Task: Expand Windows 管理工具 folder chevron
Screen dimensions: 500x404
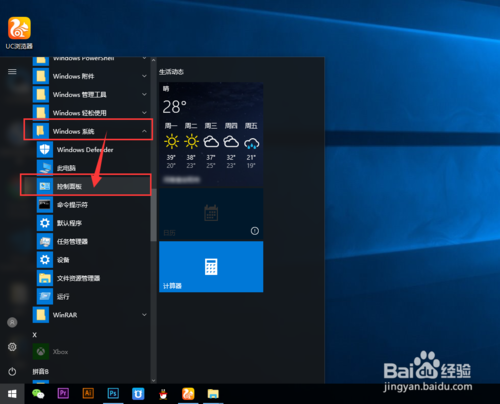Action: (144, 95)
